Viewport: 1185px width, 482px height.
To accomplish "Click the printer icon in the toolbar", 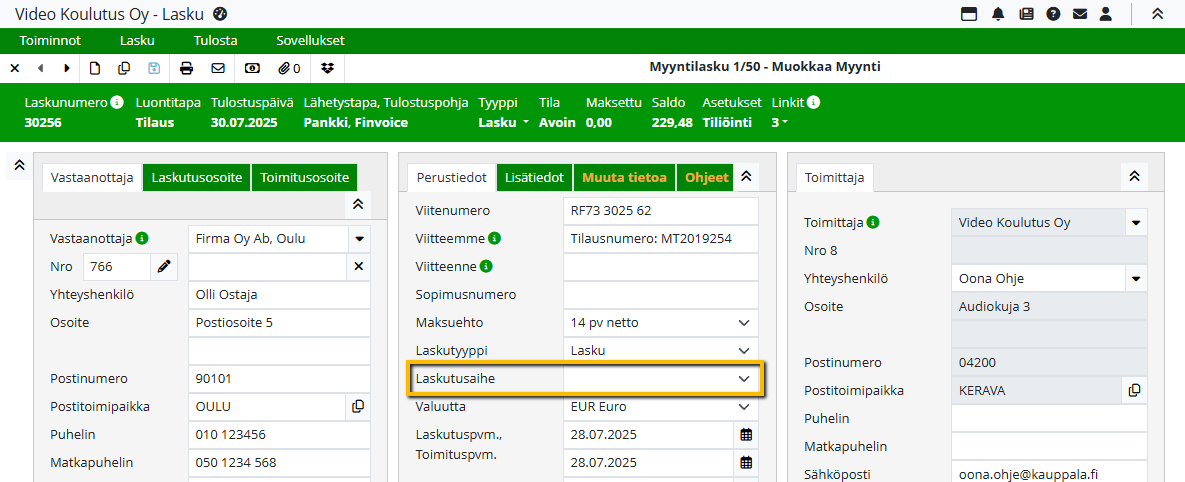I will pos(186,68).
